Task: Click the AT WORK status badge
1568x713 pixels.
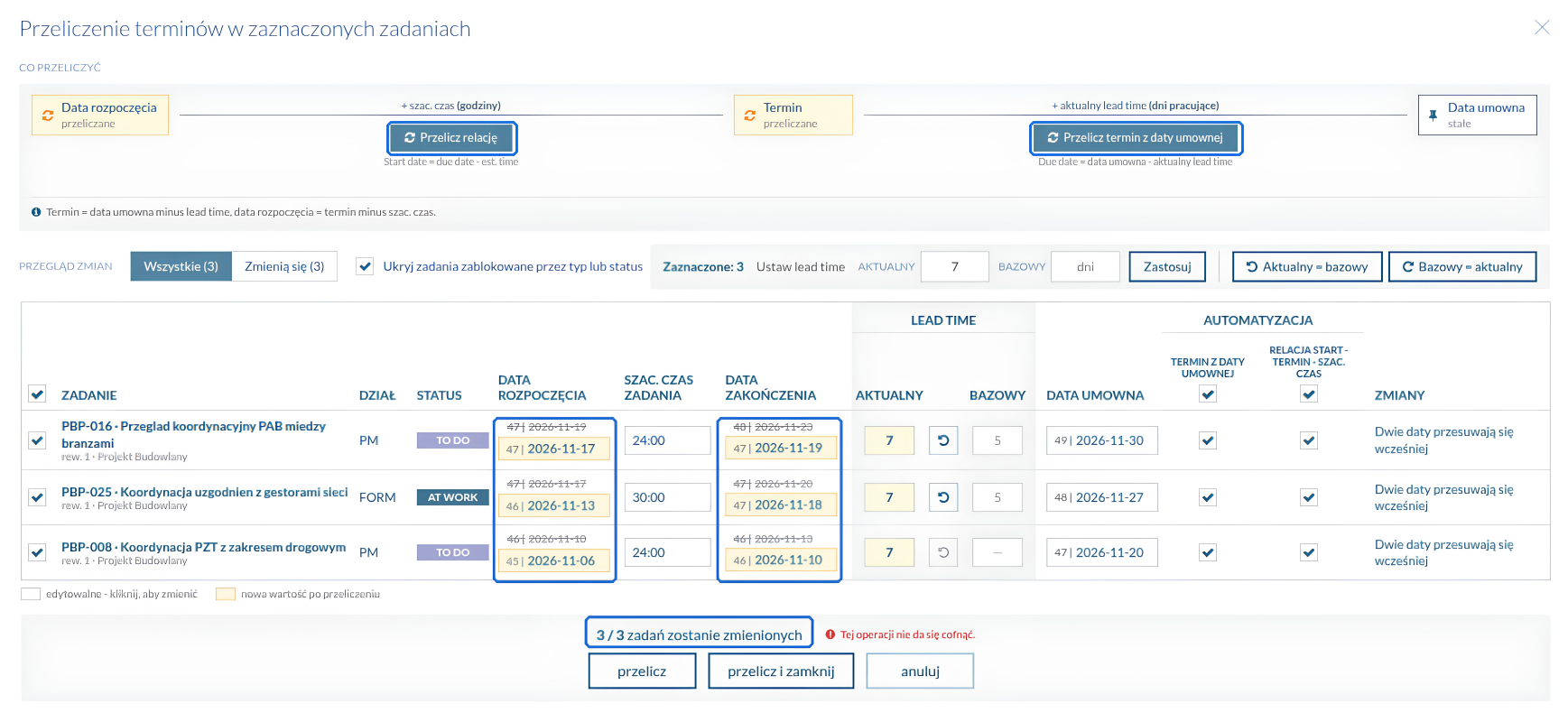Action: point(452,497)
